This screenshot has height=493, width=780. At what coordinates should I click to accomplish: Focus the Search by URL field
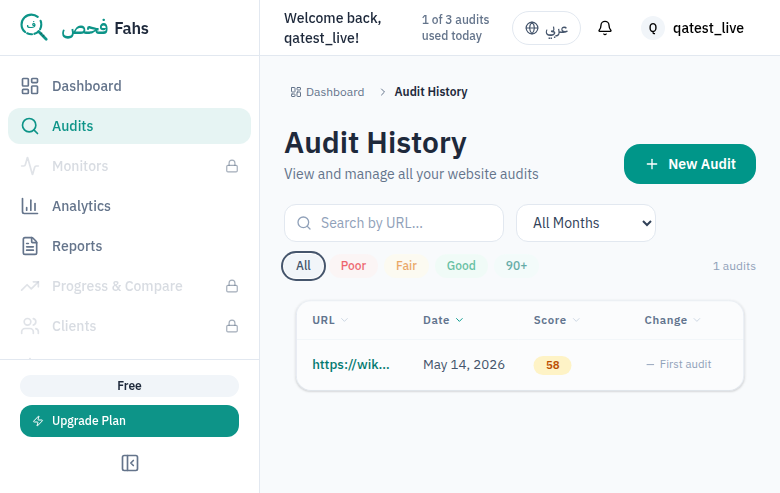[393, 223]
